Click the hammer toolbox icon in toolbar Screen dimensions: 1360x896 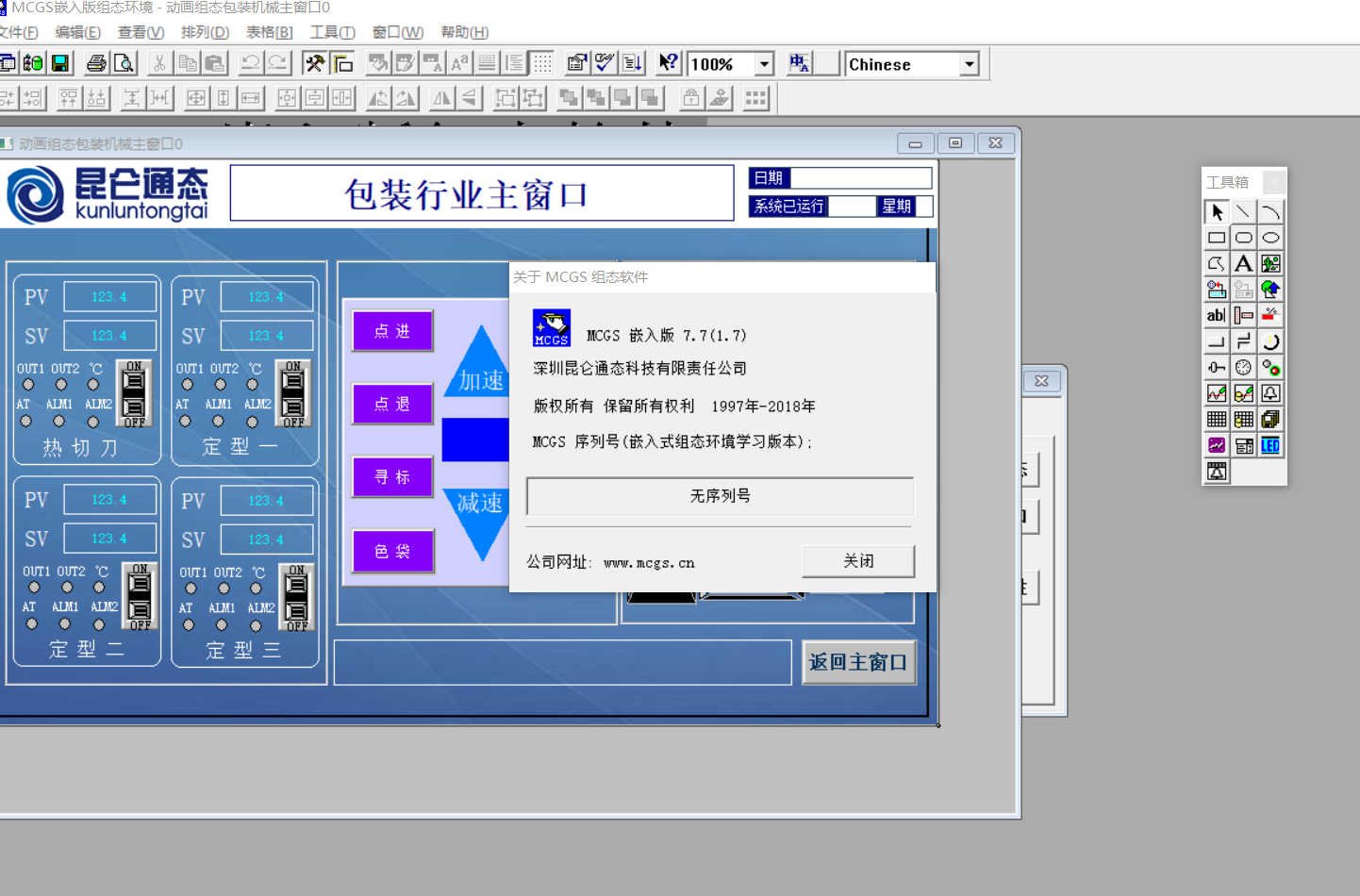click(315, 64)
